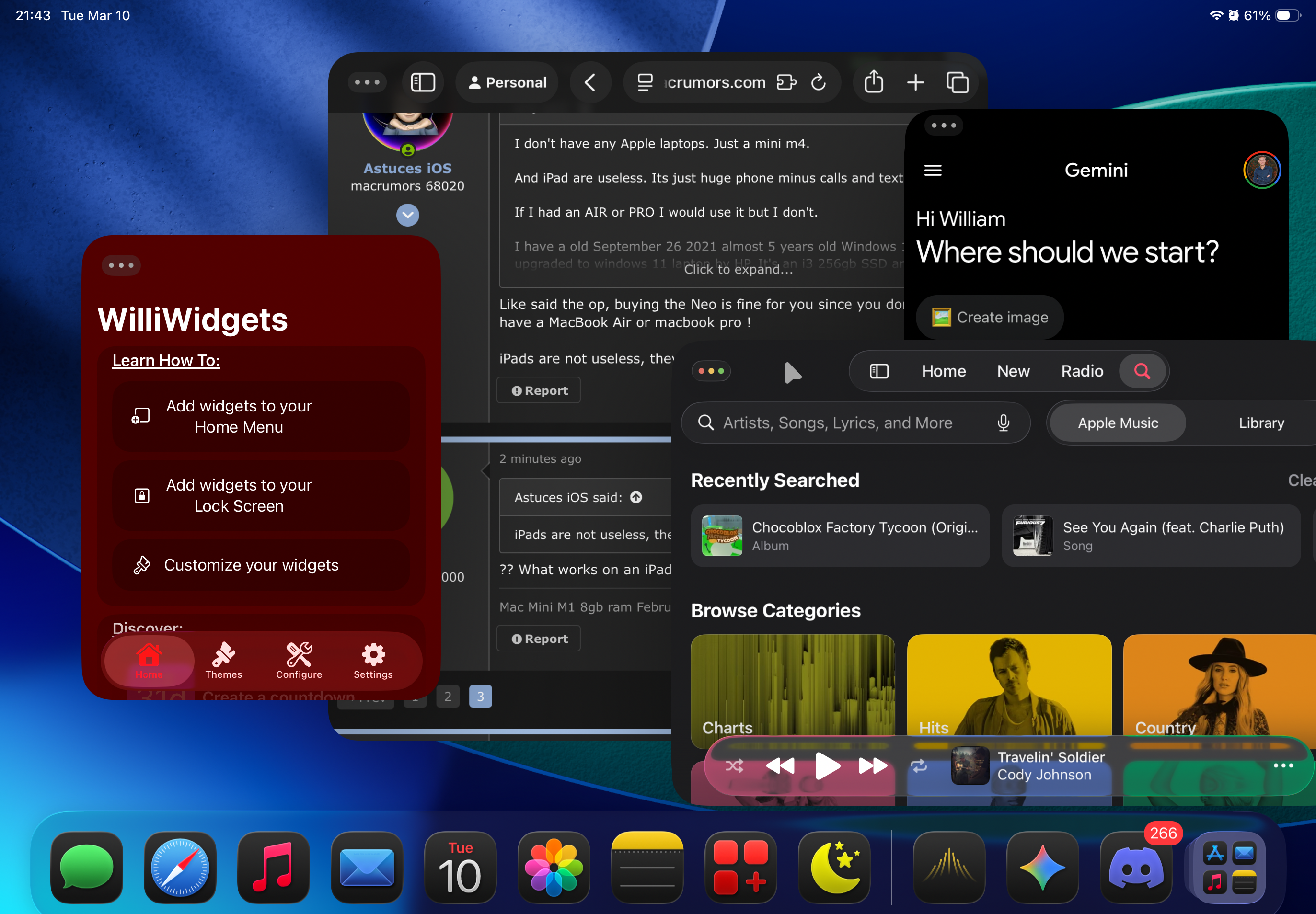Open the Gemini hamburger menu
The width and height of the screenshot is (1316, 914).
pyautogui.click(x=933, y=170)
